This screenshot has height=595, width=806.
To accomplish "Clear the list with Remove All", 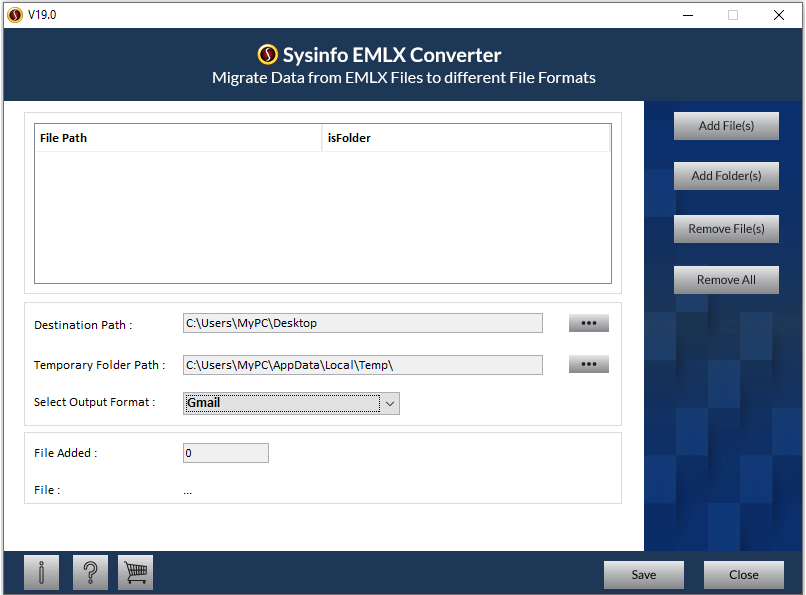I will click(x=726, y=280).
